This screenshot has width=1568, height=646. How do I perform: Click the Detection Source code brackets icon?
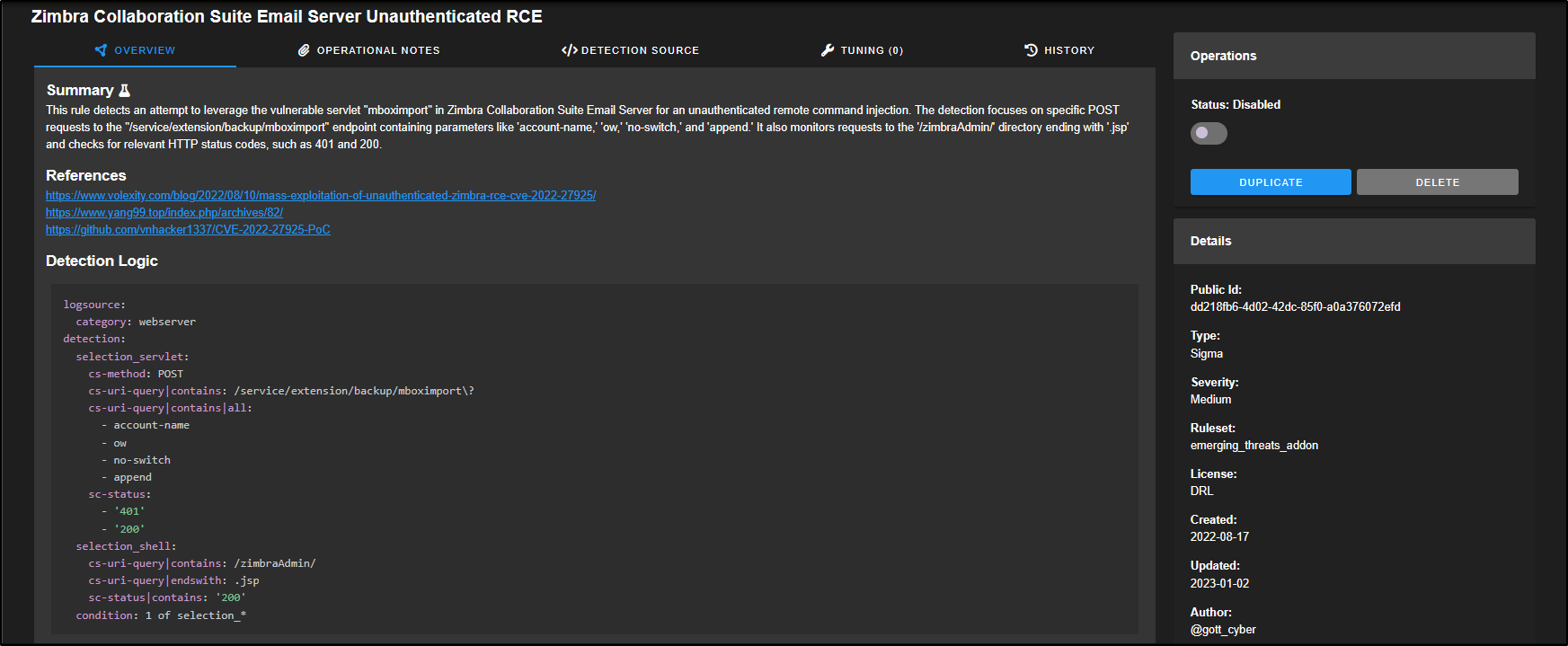click(569, 50)
